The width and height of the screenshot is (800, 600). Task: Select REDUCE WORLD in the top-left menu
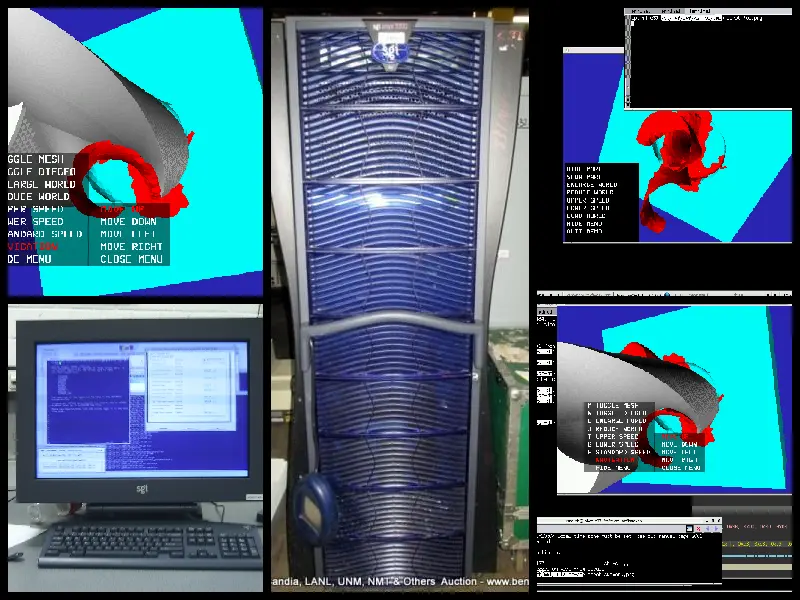(40, 197)
